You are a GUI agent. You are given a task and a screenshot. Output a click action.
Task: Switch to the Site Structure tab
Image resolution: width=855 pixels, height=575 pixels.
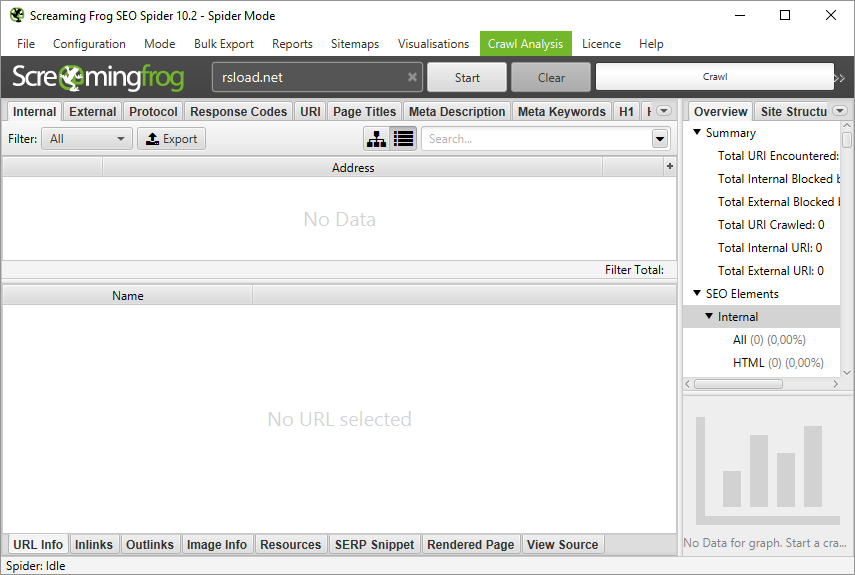(x=793, y=112)
